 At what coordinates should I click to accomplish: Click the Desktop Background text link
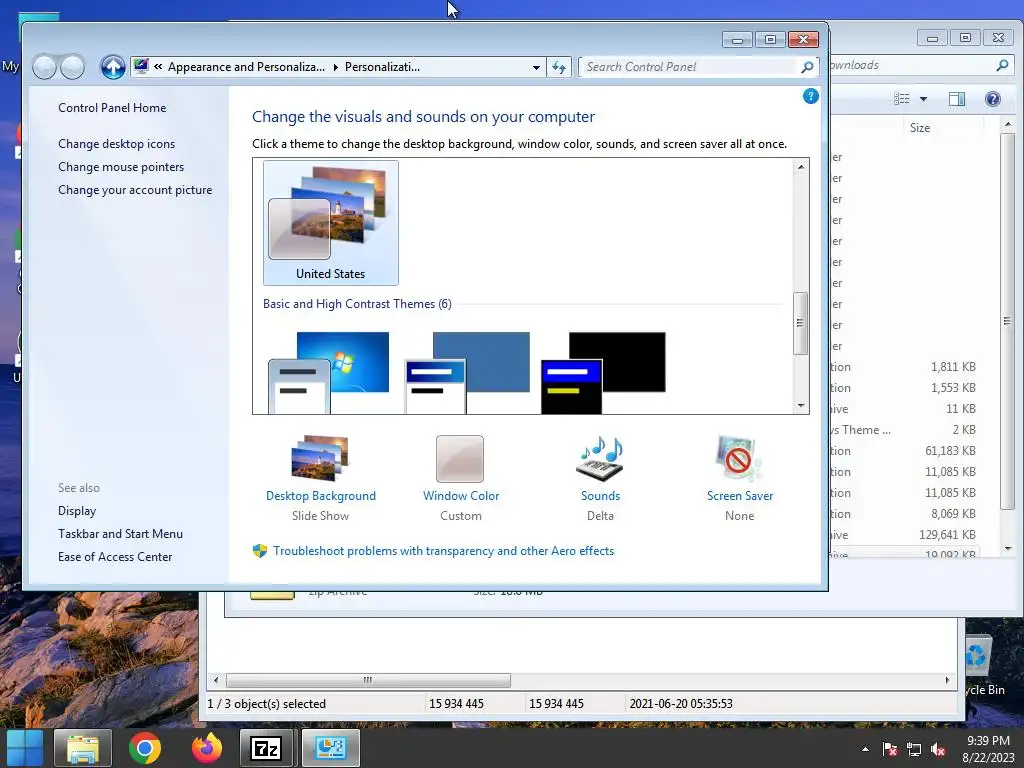pyautogui.click(x=321, y=496)
